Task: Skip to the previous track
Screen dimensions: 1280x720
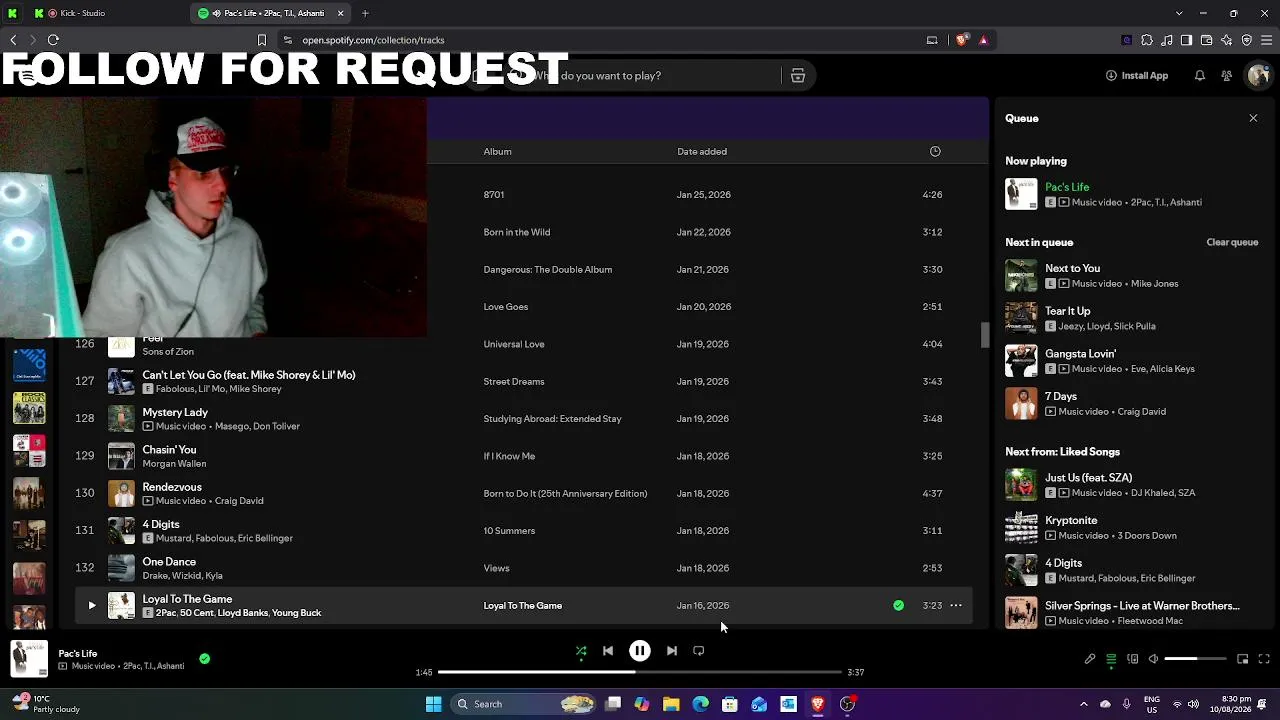Action: pos(608,651)
